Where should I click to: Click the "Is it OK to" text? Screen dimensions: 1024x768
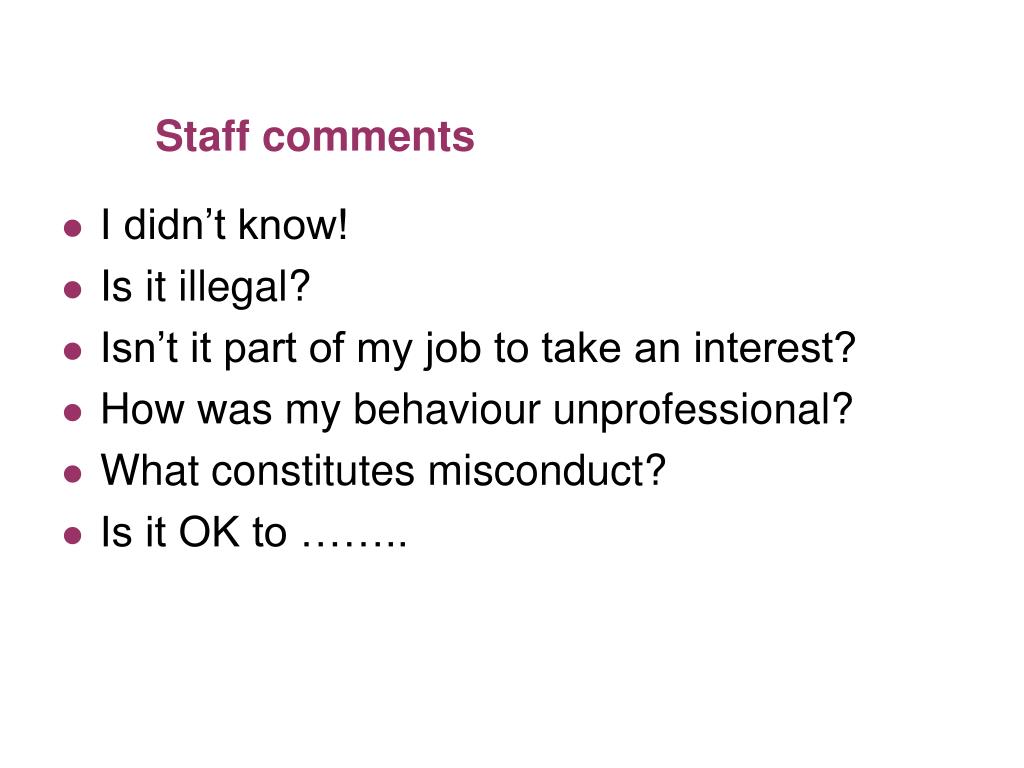[194, 532]
